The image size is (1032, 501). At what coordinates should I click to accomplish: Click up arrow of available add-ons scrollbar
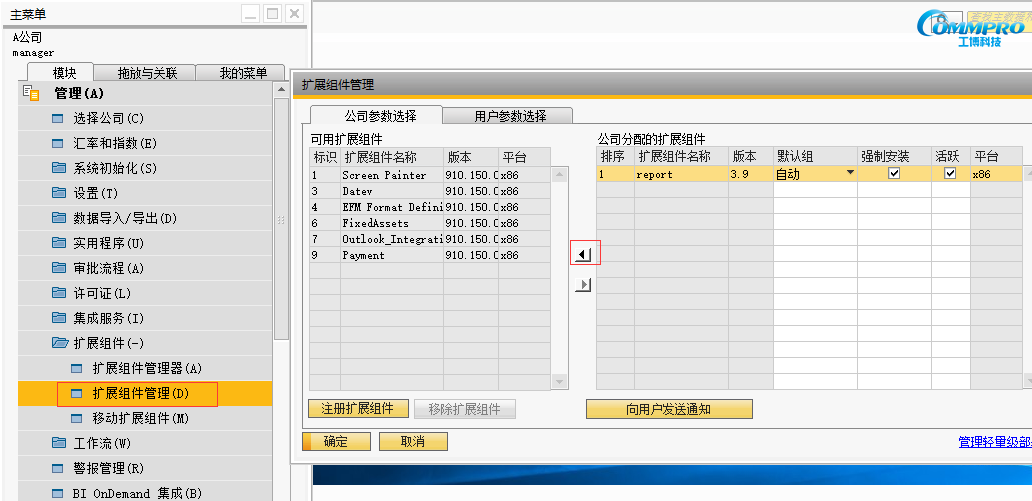pos(559,174)
